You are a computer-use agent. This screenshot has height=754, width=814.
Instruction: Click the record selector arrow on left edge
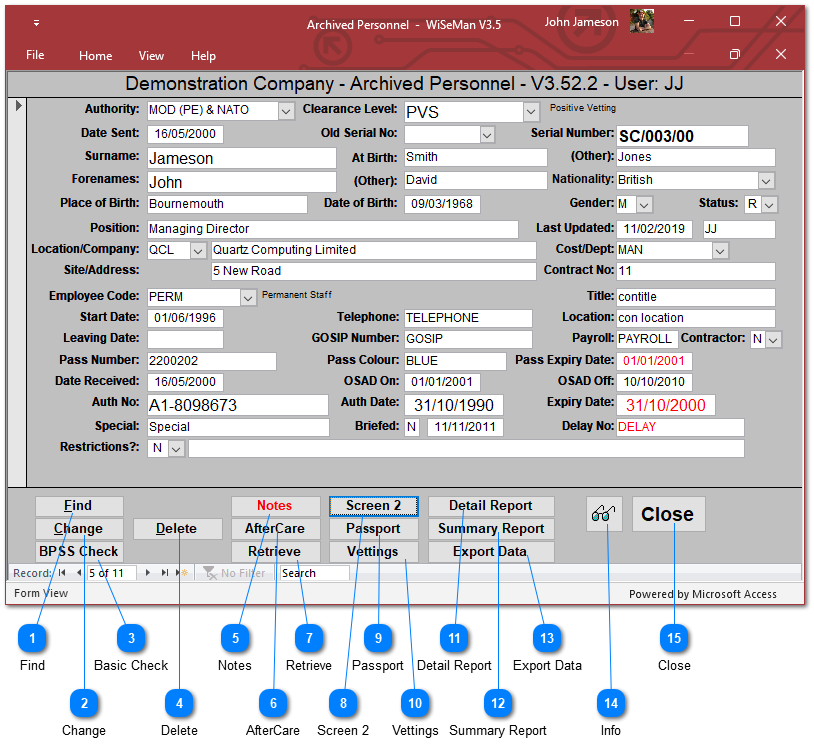(x=20, y=105)
